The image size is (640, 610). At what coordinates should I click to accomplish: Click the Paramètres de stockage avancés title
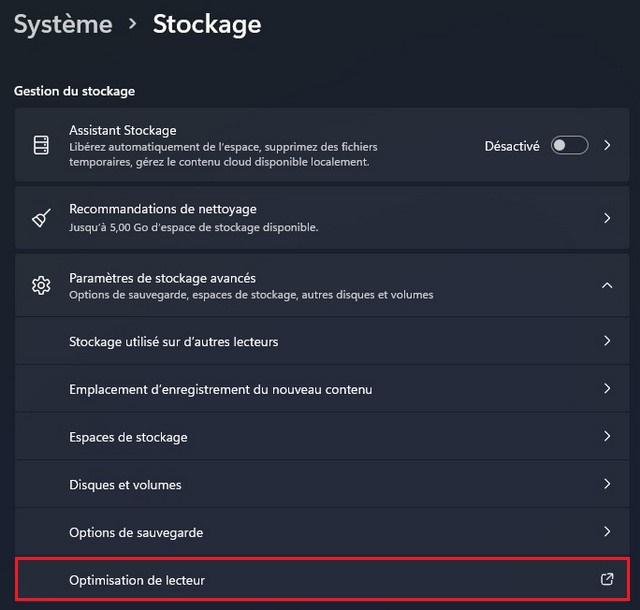(174, 278)
